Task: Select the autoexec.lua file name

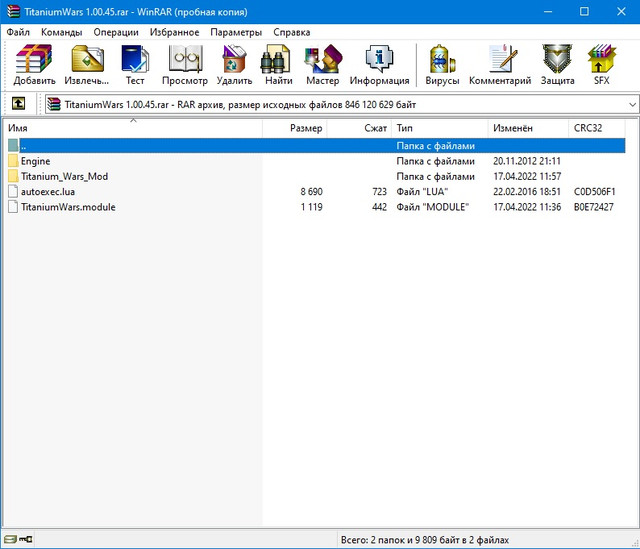Action: [x=48, y=192]
